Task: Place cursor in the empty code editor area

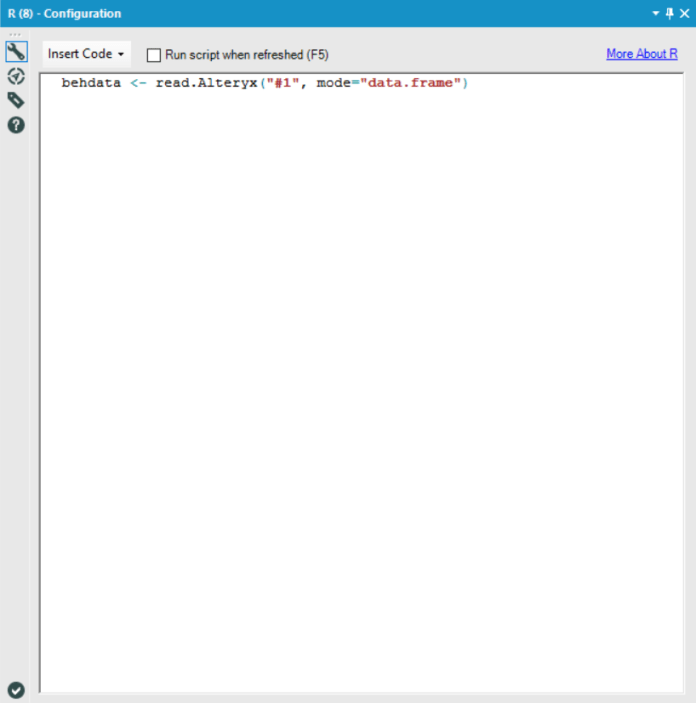Action: (x=360, y=400)
